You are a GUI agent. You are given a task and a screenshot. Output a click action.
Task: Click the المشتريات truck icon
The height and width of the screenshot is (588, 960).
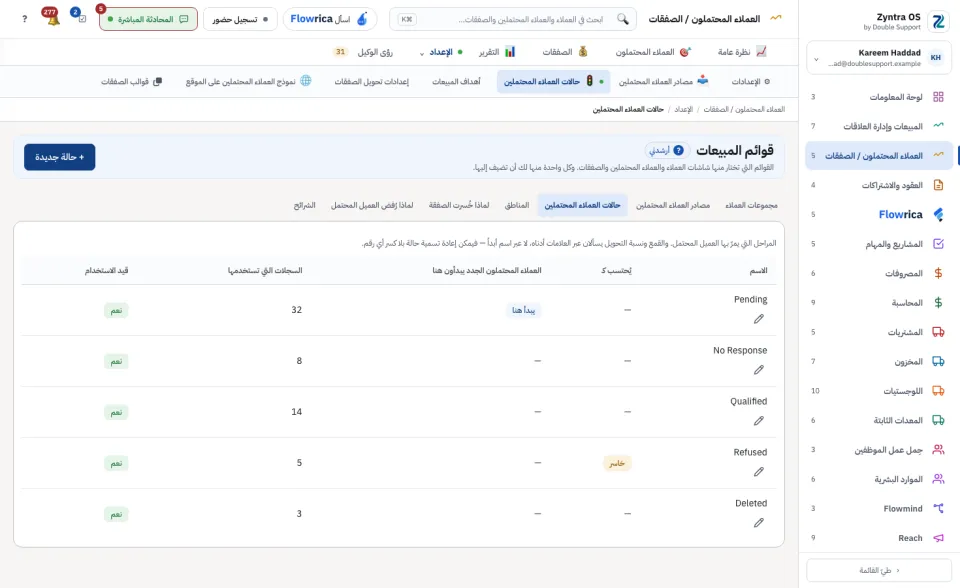(x=938, y=332)
